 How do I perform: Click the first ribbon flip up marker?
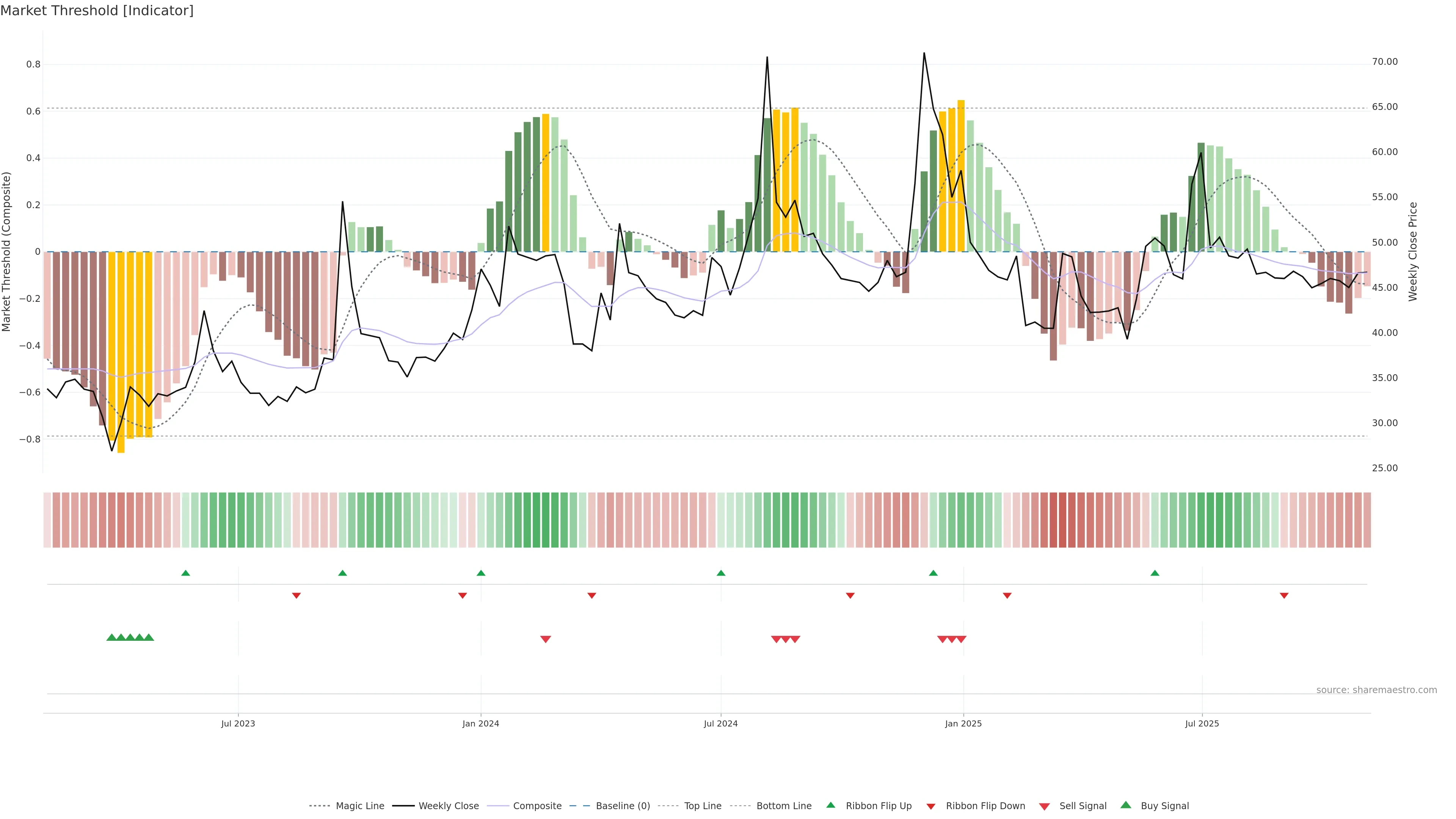pyautogui.click(x=185, y=573)
